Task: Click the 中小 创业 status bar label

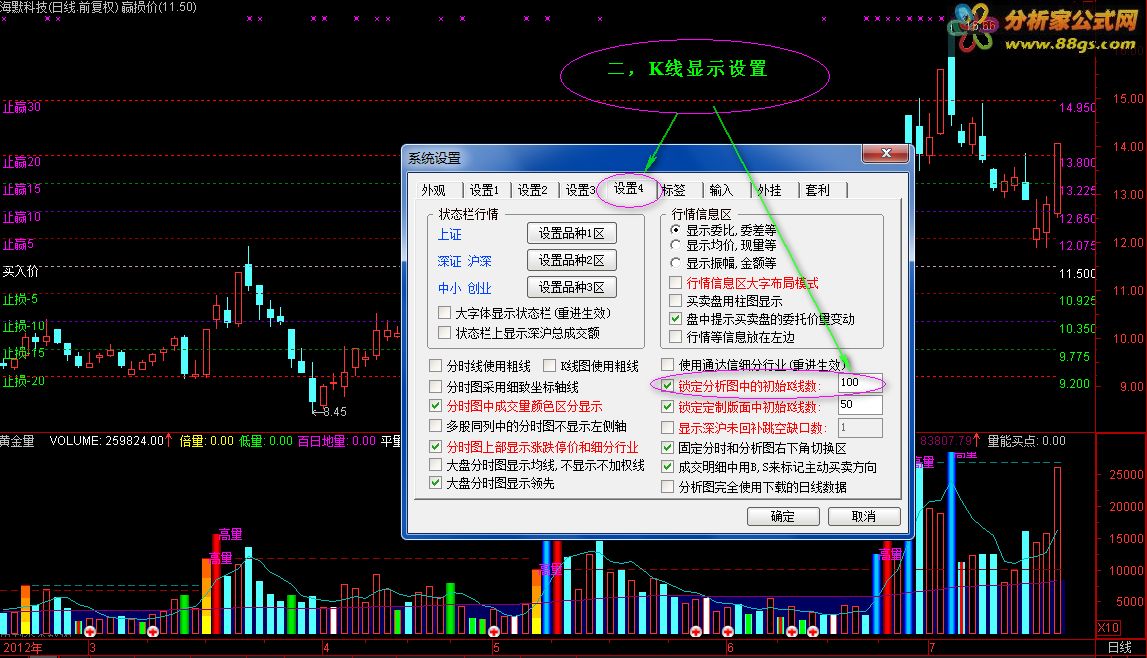Action: tap(465, 288)
